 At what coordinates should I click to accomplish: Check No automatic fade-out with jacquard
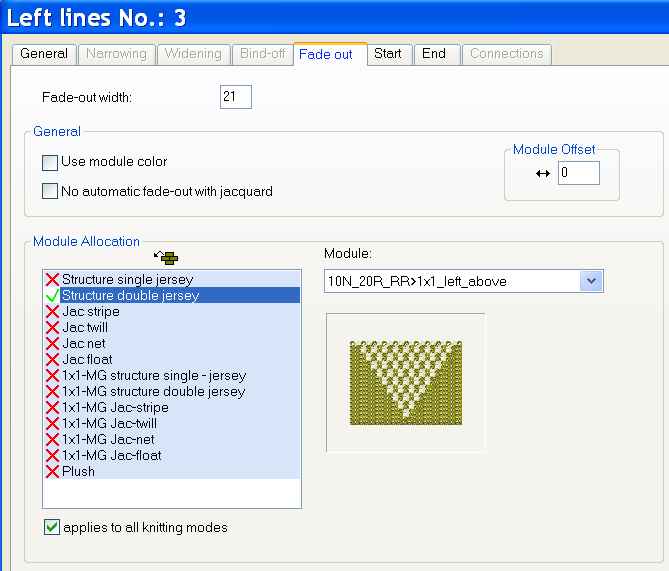(x=50, y=191)
